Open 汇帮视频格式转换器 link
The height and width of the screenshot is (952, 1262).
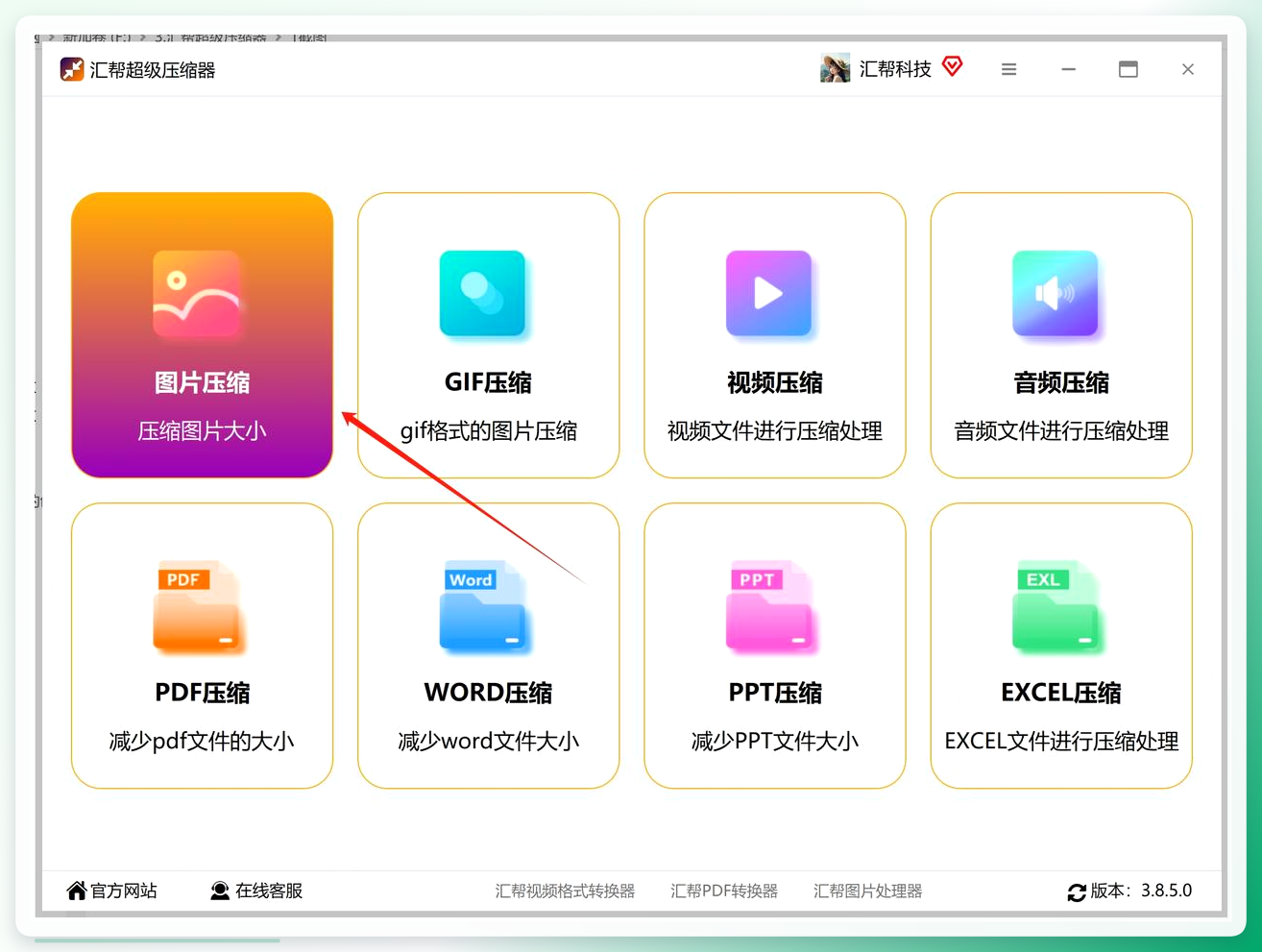tap(565, 891)
